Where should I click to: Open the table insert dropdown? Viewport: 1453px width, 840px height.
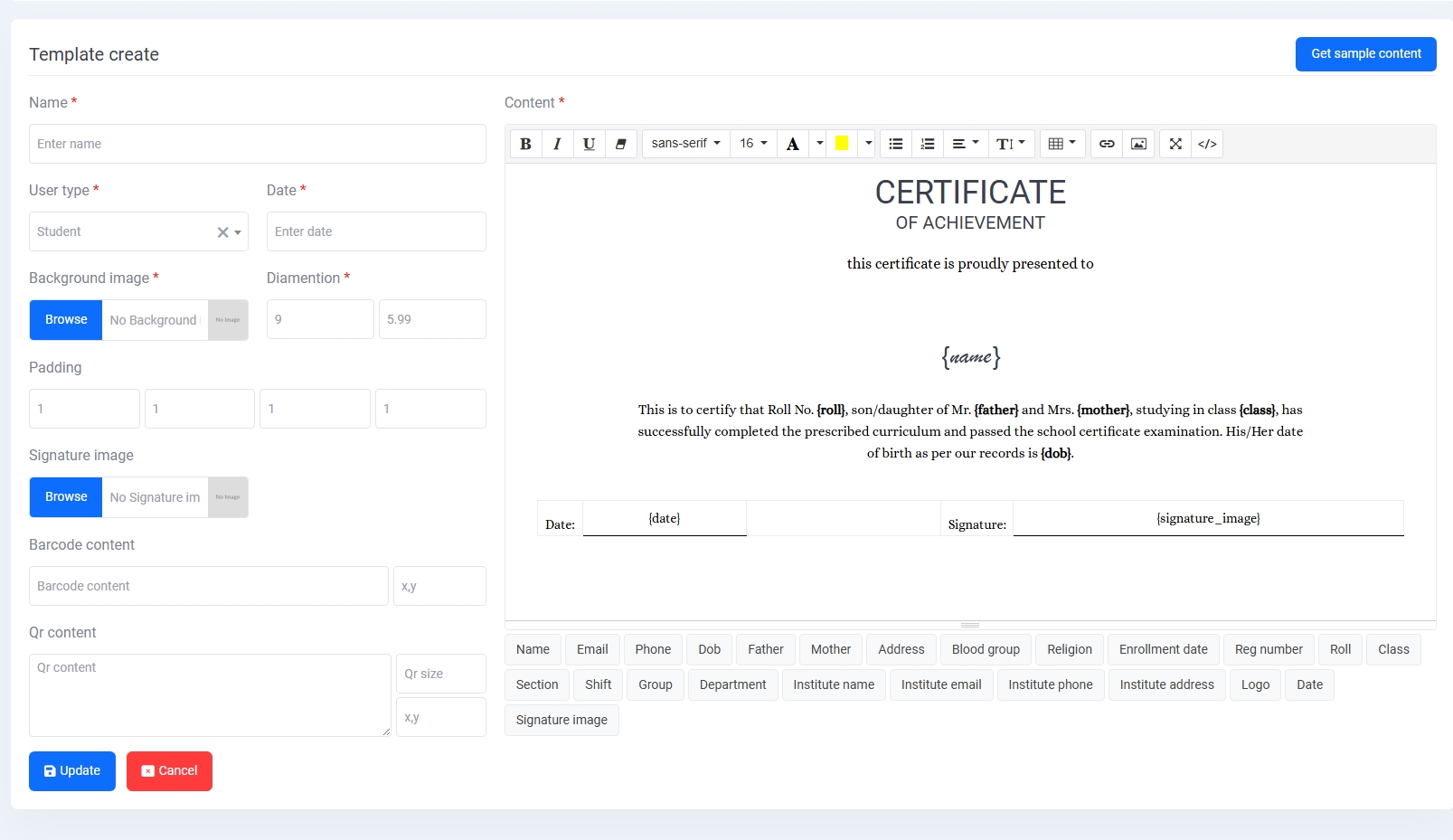tap(1061, 144)
